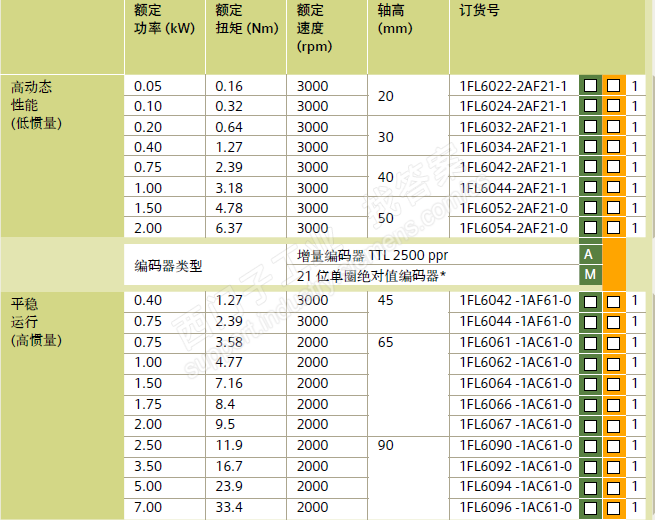This screenshot has width=655, height=520.
Task: Click the '额定速度 (rpm)' column header
Action: point(314,28)
